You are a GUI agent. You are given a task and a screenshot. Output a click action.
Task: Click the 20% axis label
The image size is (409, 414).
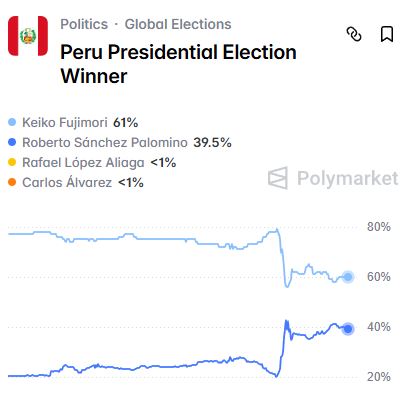(x=379, y=377)
